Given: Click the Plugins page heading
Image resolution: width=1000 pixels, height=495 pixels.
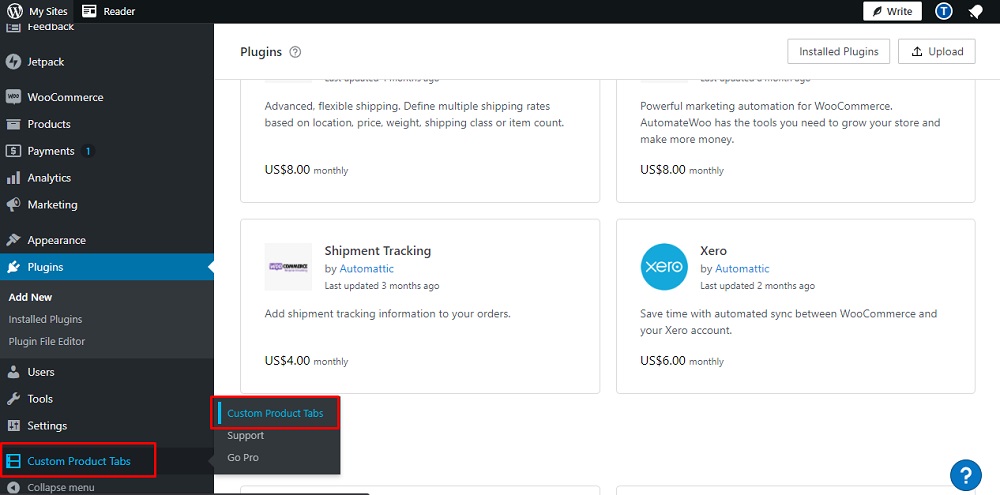Looking at the screenshot, I should click(261, 52).
